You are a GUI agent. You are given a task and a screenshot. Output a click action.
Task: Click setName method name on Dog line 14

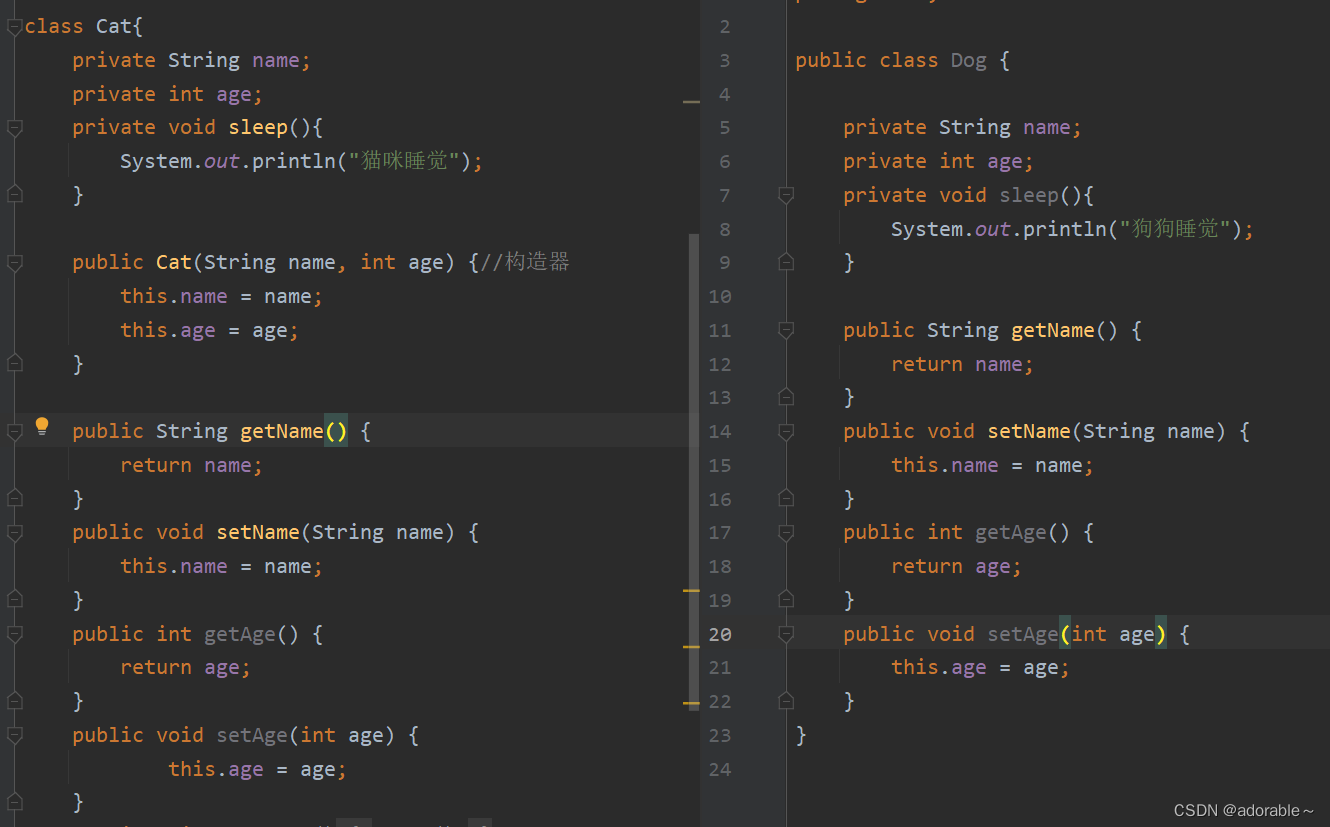pyautogui.click(x=1029, y=431)
